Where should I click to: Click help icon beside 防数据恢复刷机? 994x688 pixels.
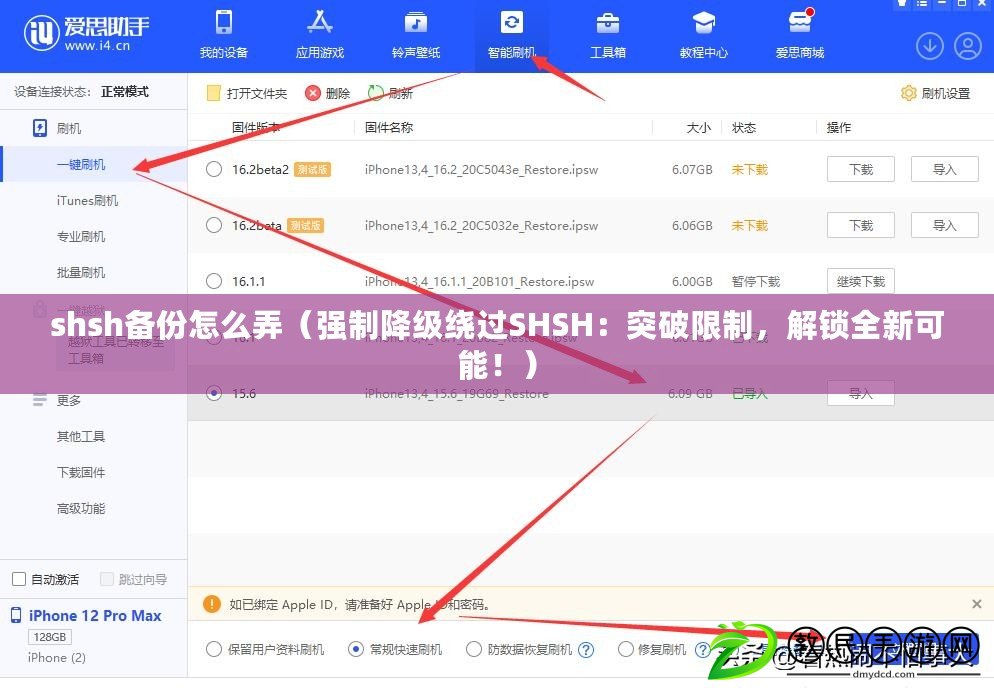tap(586, 650)
